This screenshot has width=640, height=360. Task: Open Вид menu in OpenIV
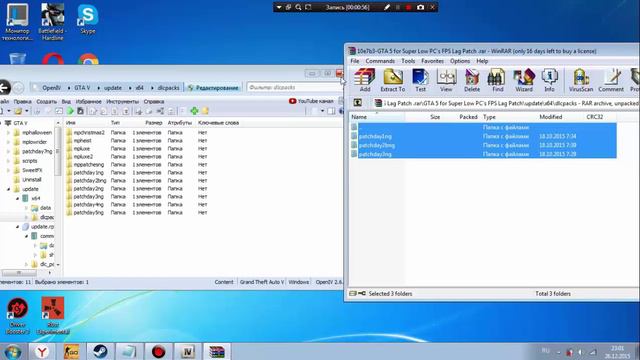tap(66, 101)
